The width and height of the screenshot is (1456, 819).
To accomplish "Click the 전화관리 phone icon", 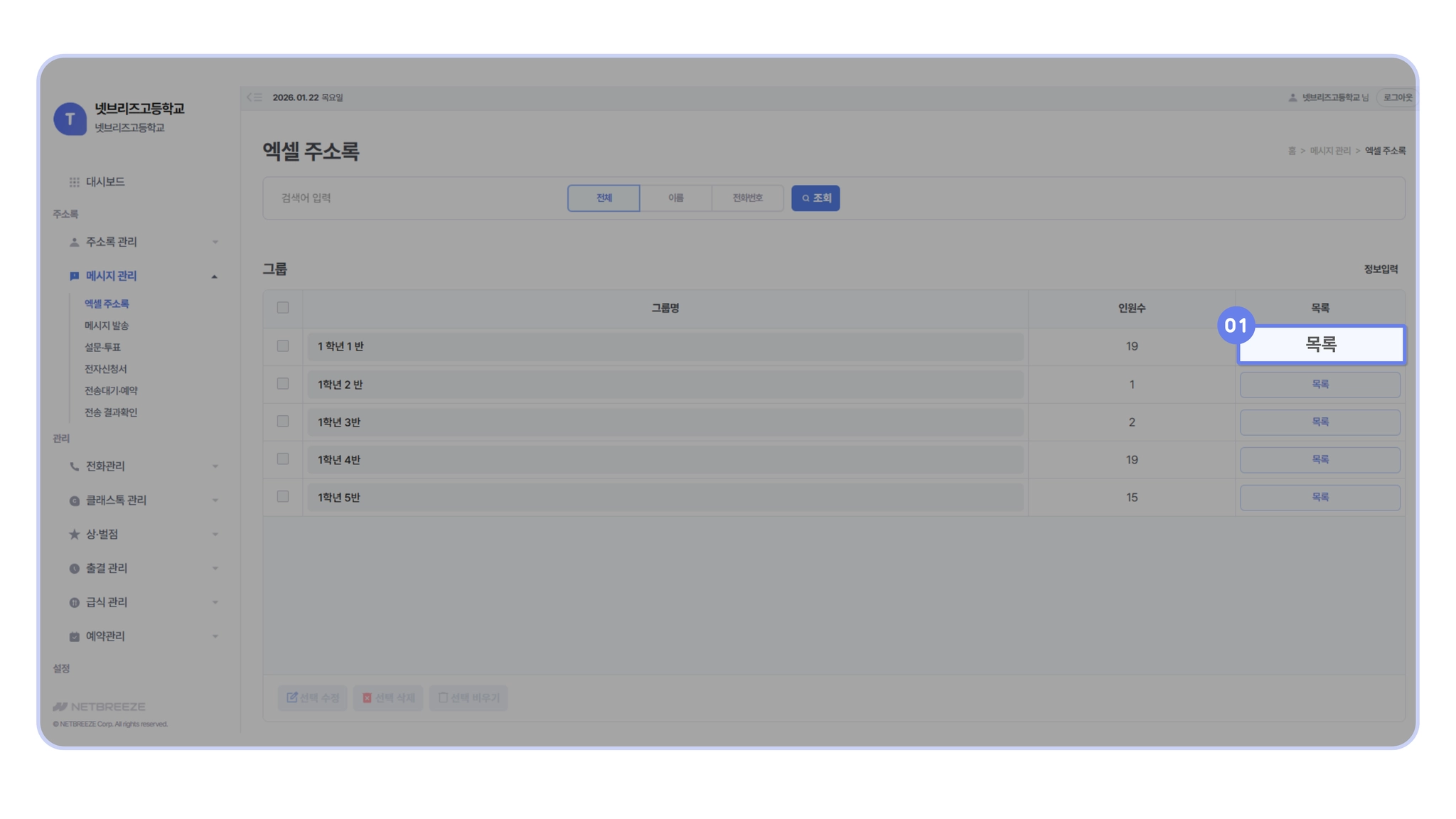I will coord(74,466).
